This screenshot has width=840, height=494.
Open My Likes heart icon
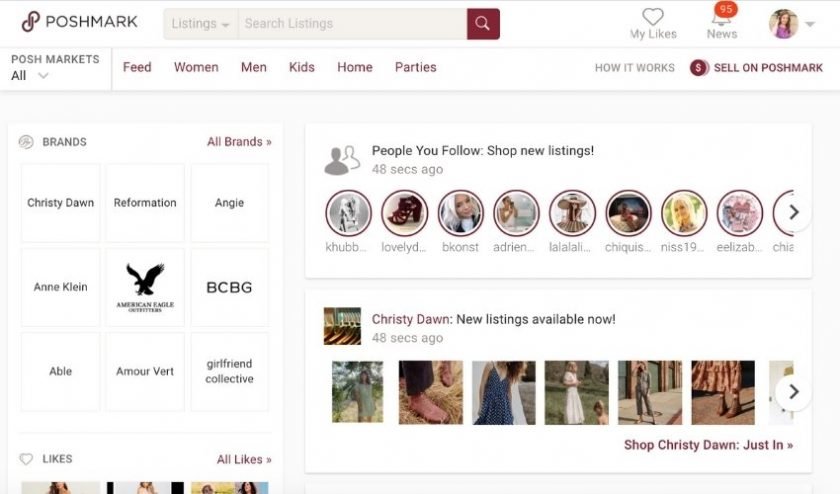coord(653,17)
